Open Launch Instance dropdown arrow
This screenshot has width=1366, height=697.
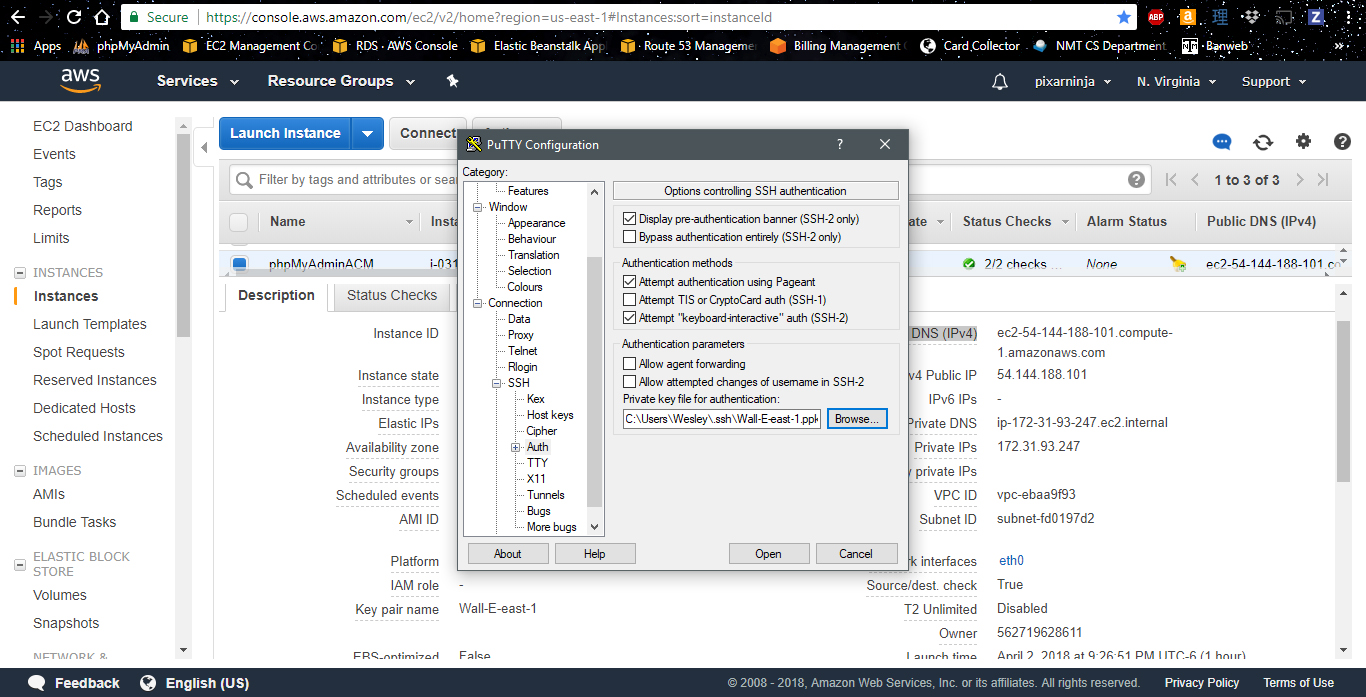coord(368,133)
